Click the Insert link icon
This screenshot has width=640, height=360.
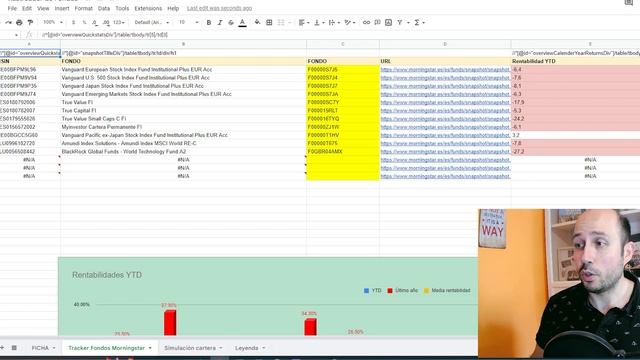tap(367, 22)
